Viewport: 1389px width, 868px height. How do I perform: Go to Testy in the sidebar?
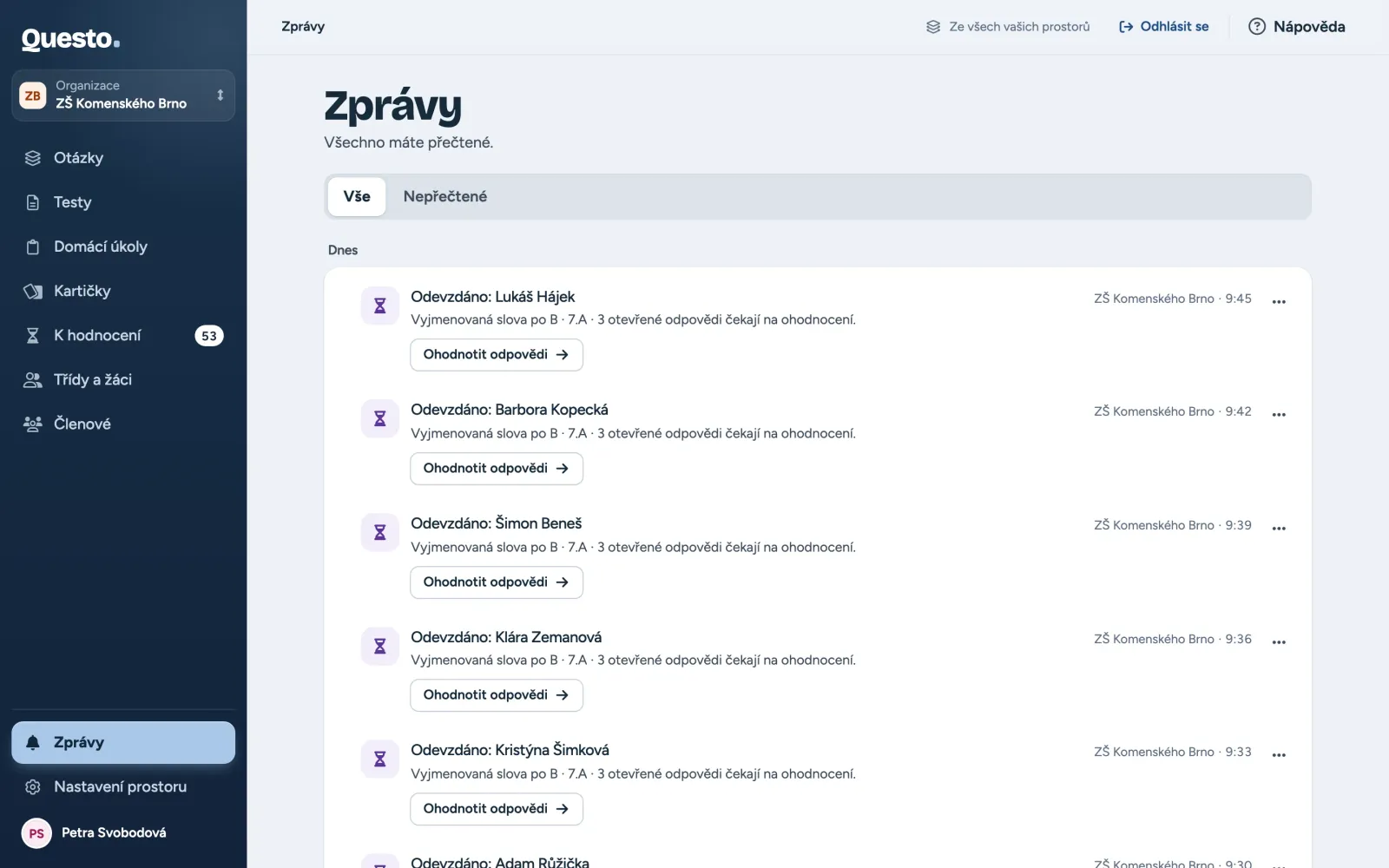point(123,202)
